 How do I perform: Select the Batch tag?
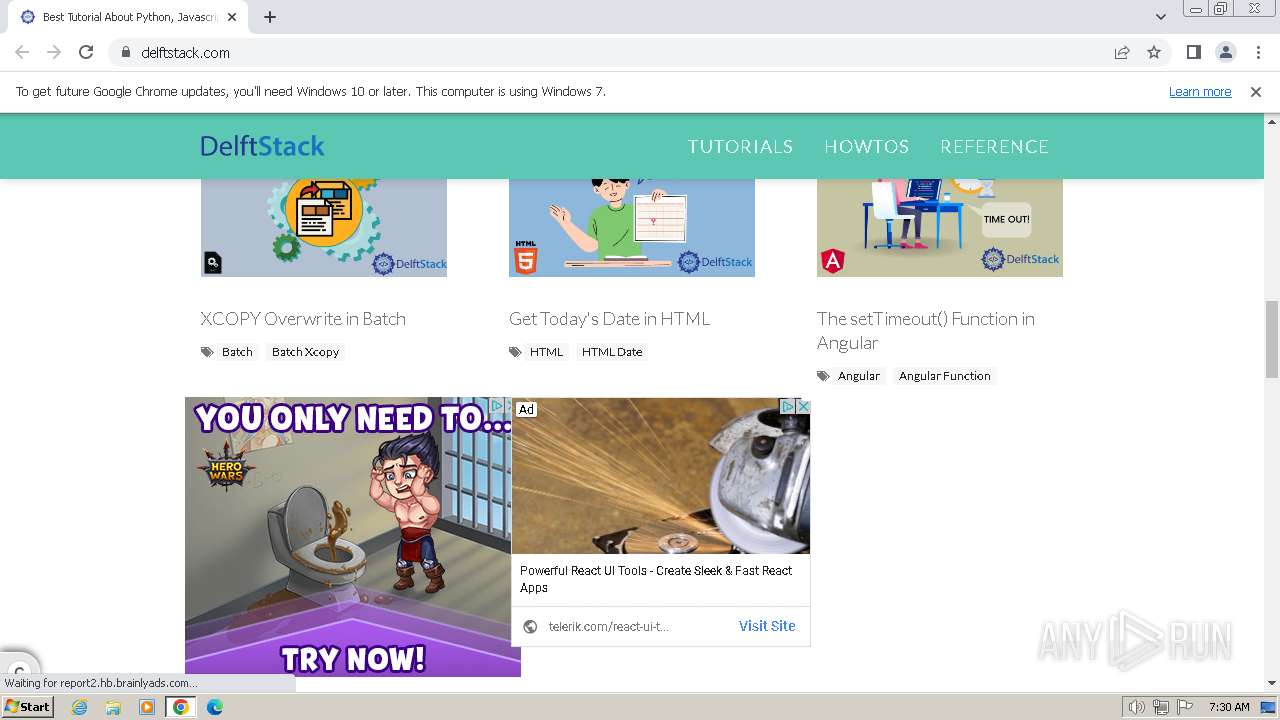click(x=237, y=352)
